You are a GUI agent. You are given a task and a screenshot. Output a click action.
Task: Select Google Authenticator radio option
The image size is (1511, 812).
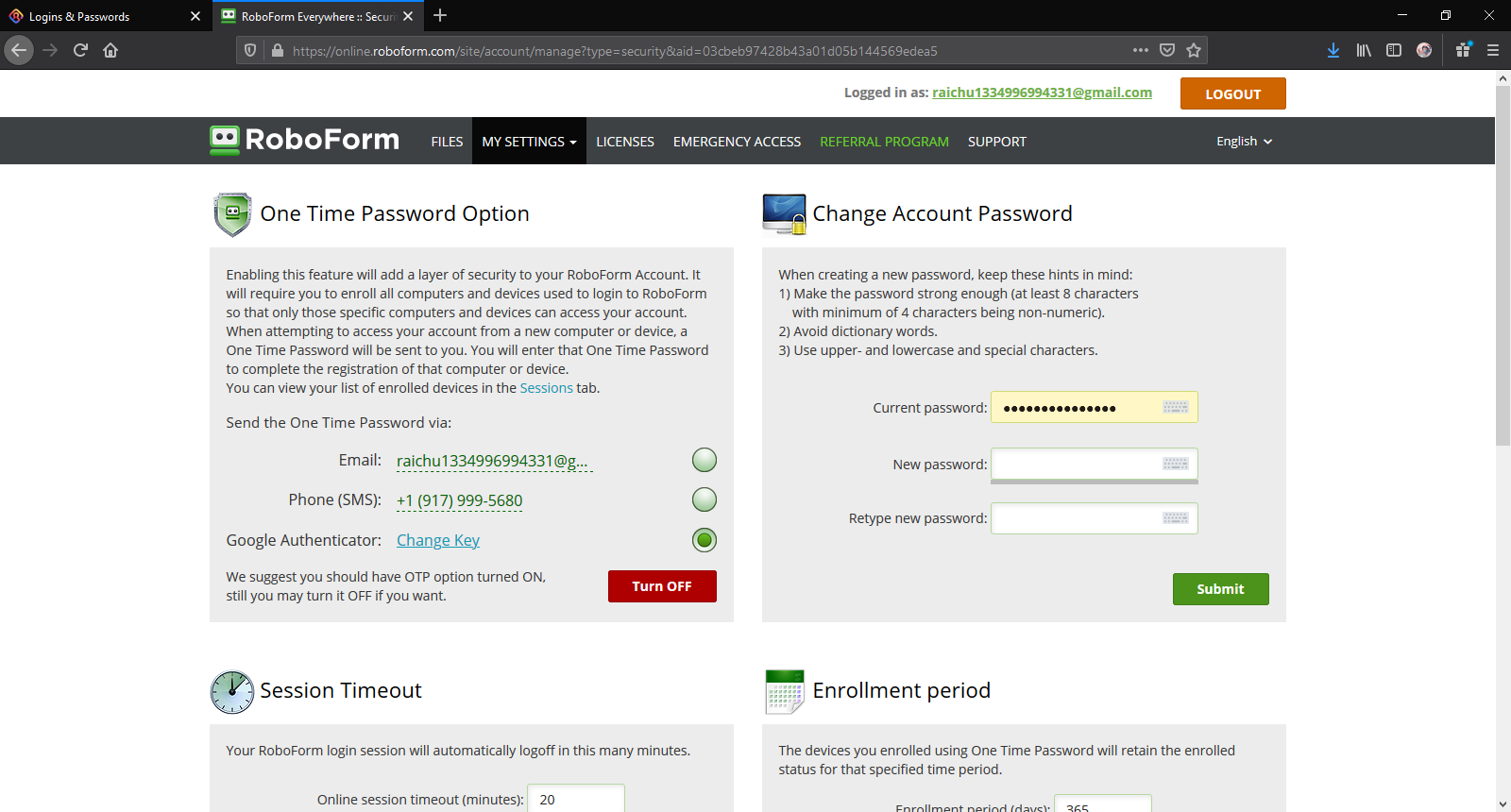coord(705,540)
